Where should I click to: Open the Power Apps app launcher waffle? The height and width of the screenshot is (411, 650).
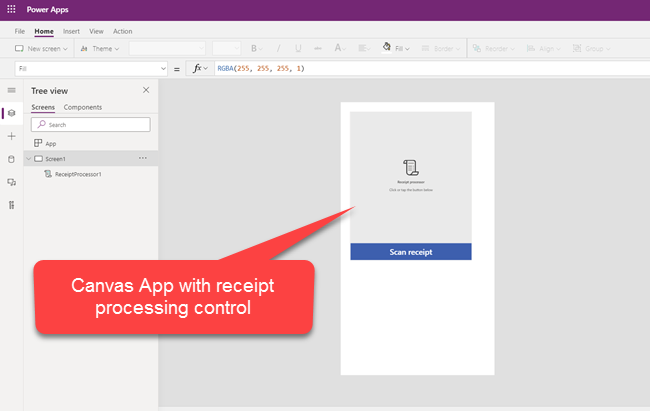pyautogui.click(x=11, y=9)
